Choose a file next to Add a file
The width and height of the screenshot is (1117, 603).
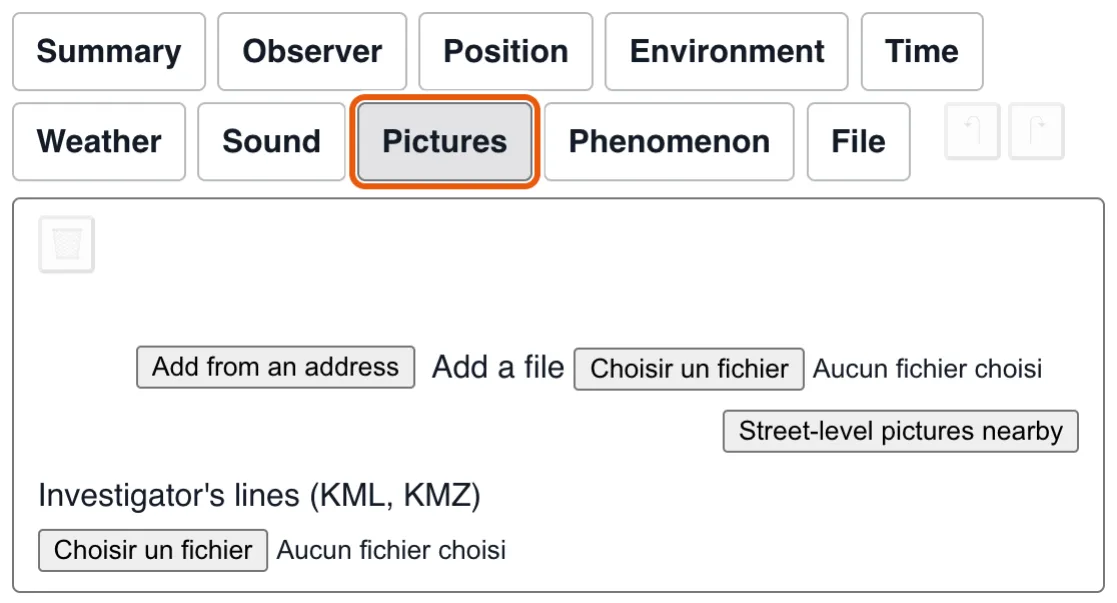[689, 368]
